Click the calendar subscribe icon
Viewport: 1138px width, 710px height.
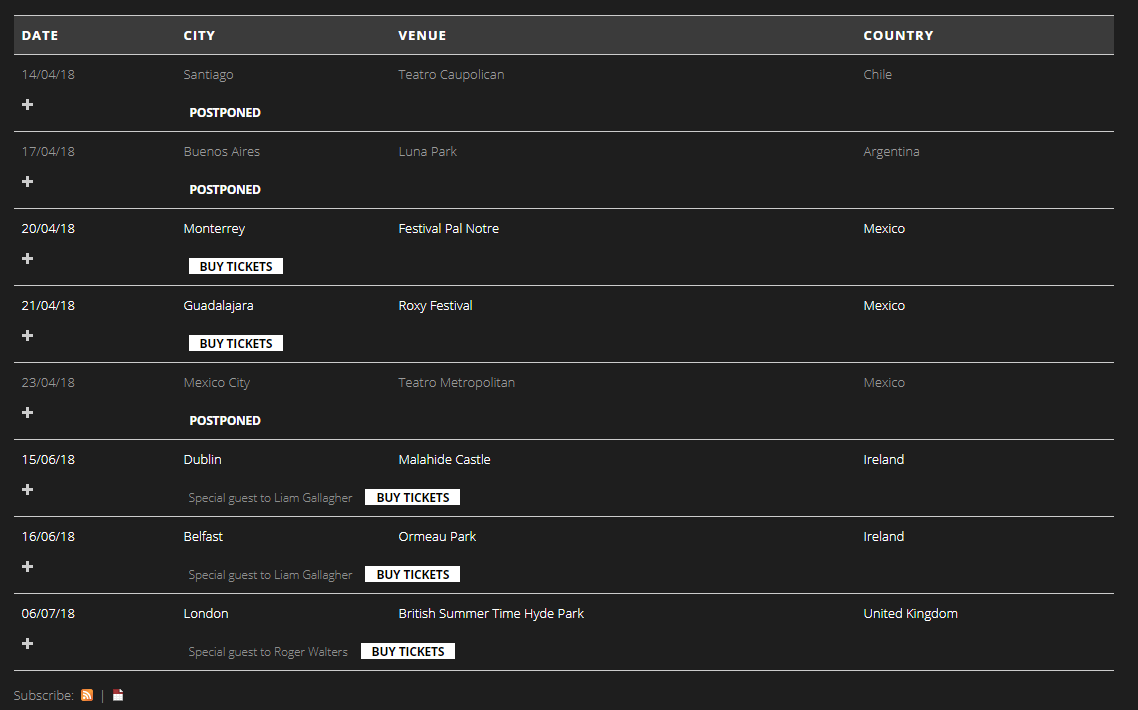click(118, 695)
